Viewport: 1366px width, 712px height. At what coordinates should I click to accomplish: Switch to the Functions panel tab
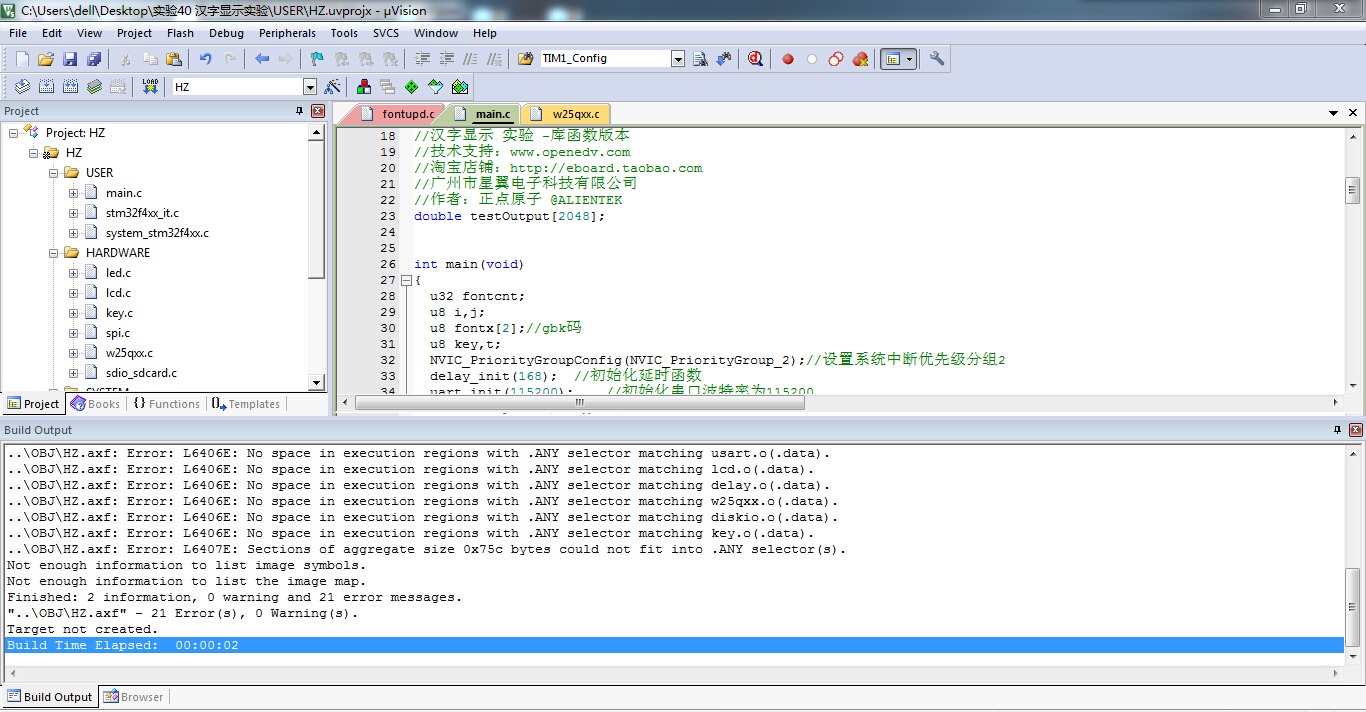tap(166, 404)
